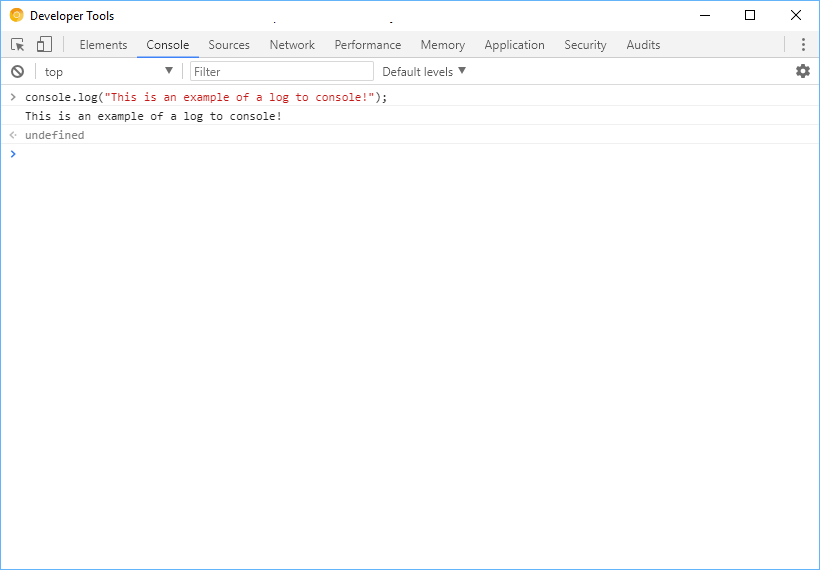Minimize the Developer Tools window
Image resolution: width=820 pixels, height=570 pixels.
(x=705, y=16)
